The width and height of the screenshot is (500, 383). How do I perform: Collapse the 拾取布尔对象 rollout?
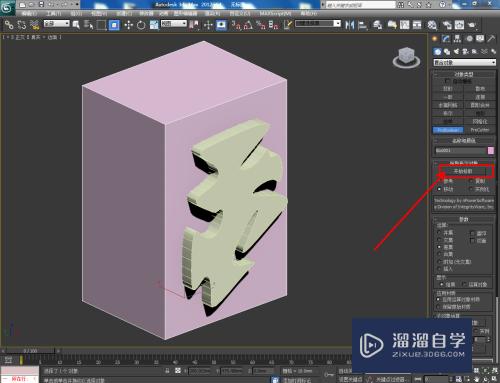[x=464, y=163]
